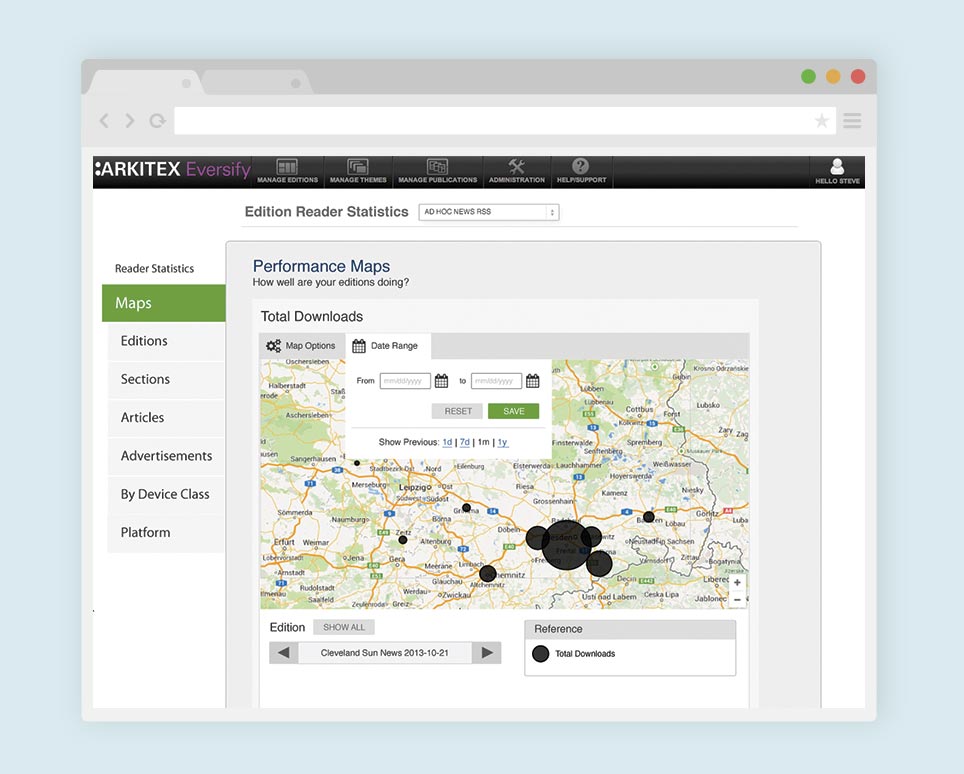
Task: Click the download marker near Bautzen
Action: (x=649, y=516)
